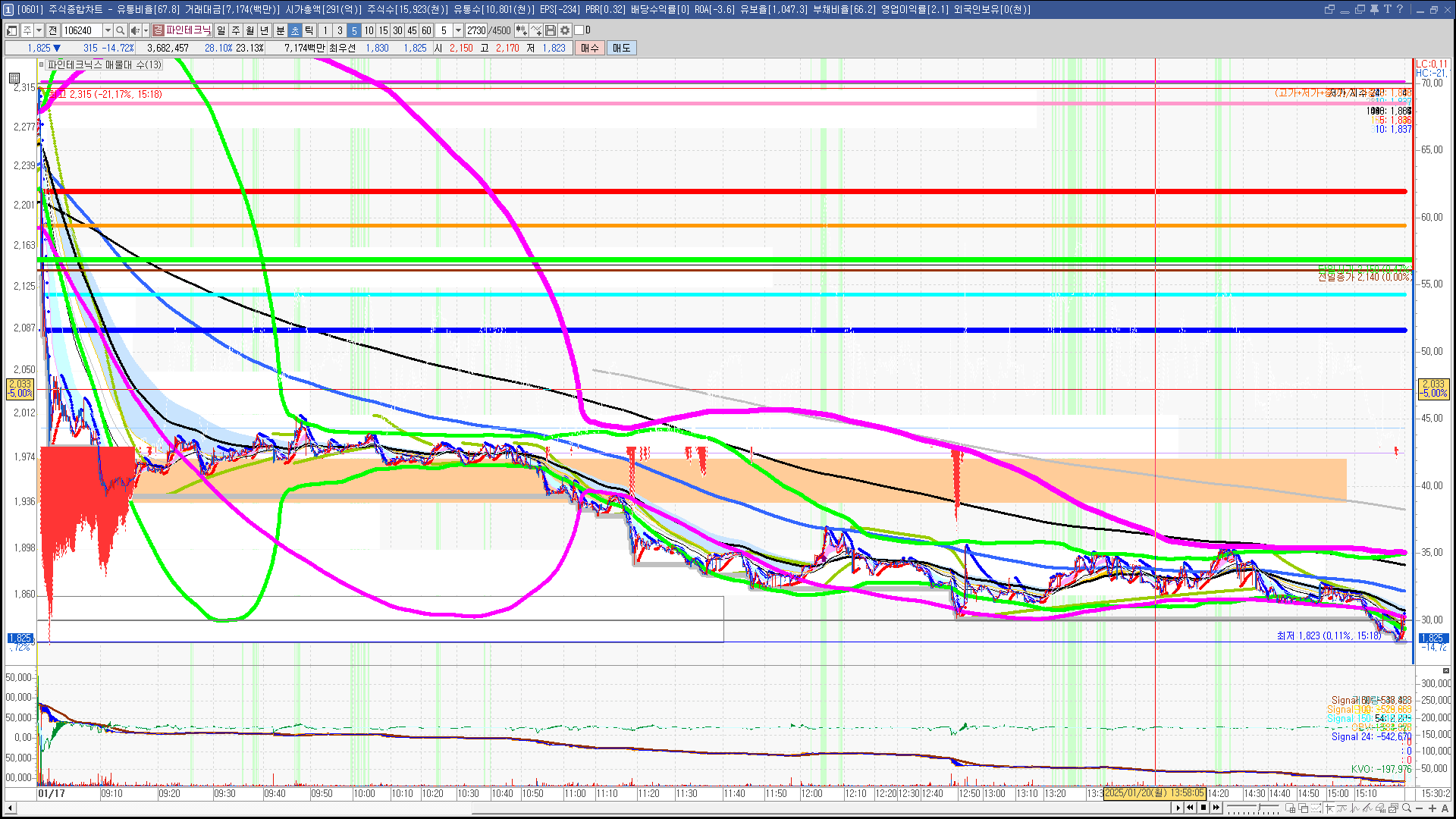
Task: Toggle the D checkbox in toolbar
Action: 579,30
